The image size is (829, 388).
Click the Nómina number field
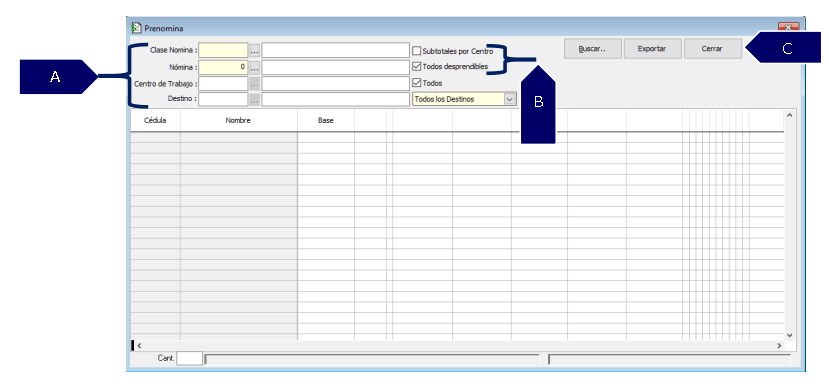point(223,67)
